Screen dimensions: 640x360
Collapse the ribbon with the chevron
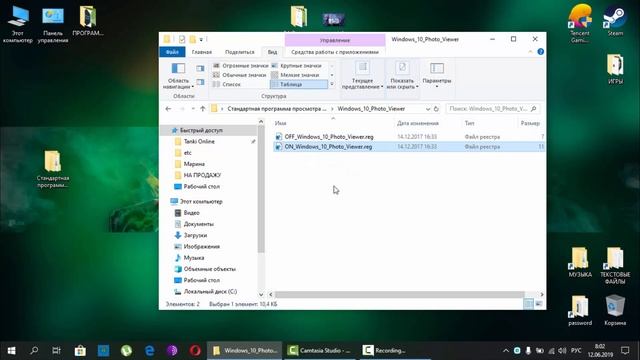pyautogui.click(x=530, y=52)
